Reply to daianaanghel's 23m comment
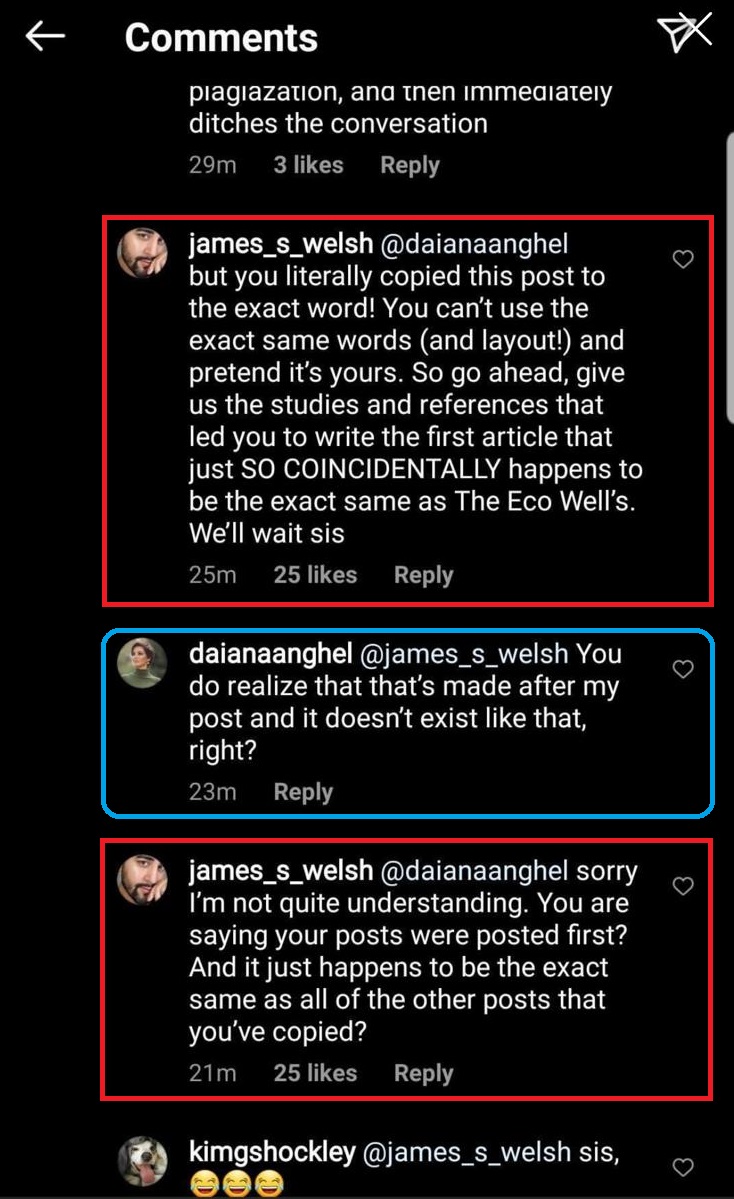 pos(303,792)
